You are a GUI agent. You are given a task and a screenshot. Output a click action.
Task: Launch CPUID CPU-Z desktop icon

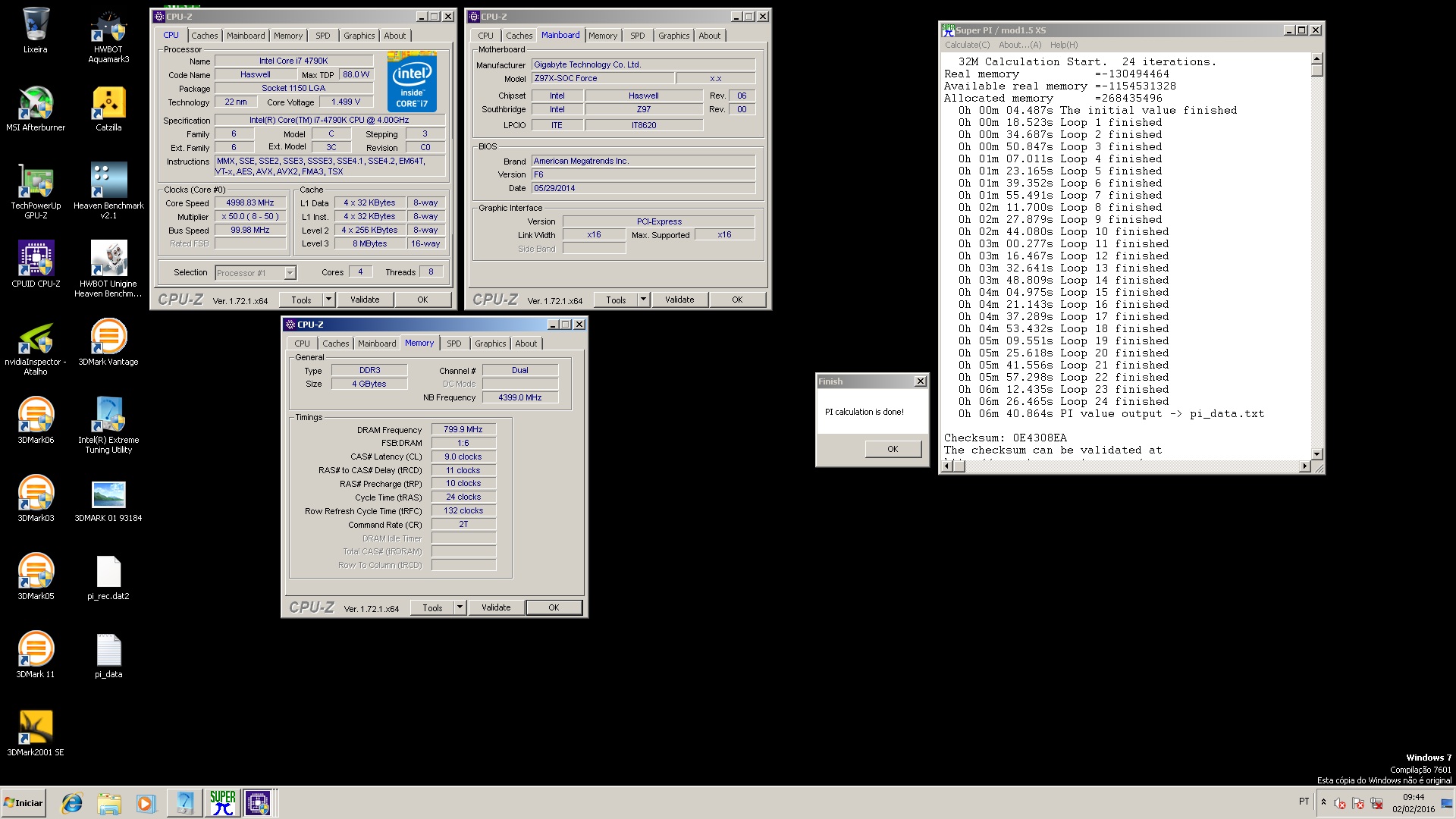(35, 264)
